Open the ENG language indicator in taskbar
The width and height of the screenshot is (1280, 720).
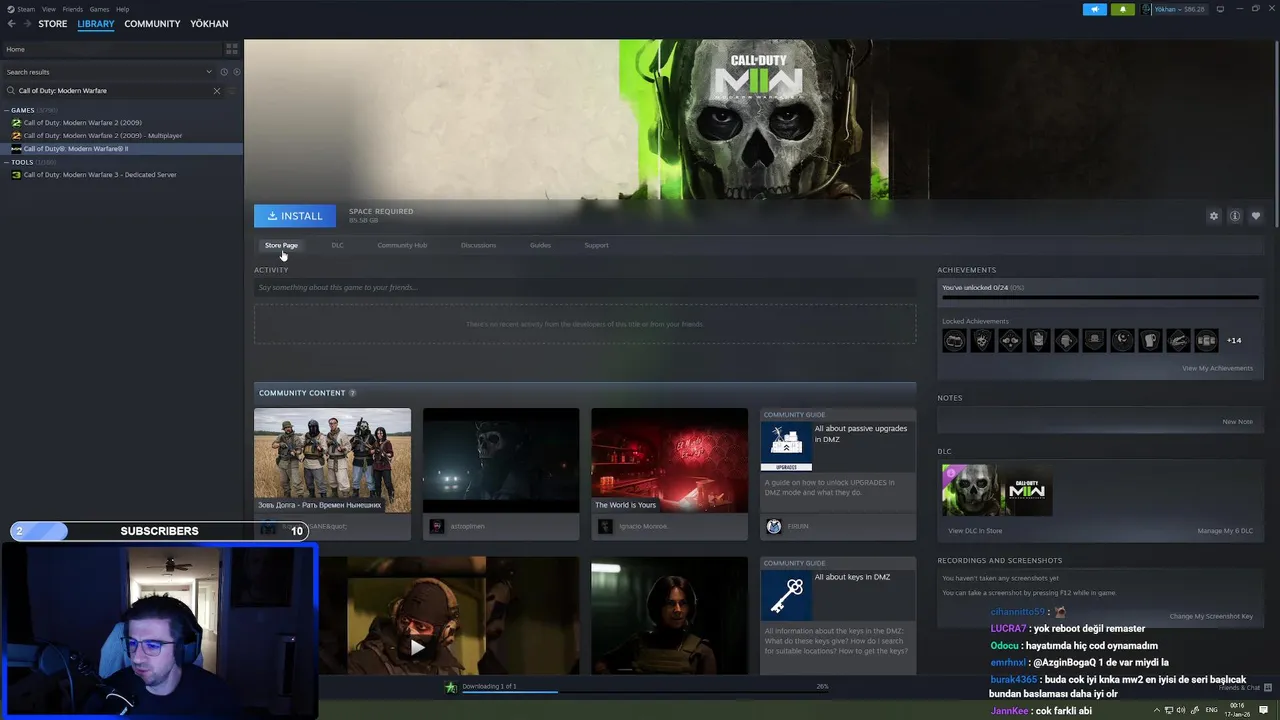tap(1212, 709)
